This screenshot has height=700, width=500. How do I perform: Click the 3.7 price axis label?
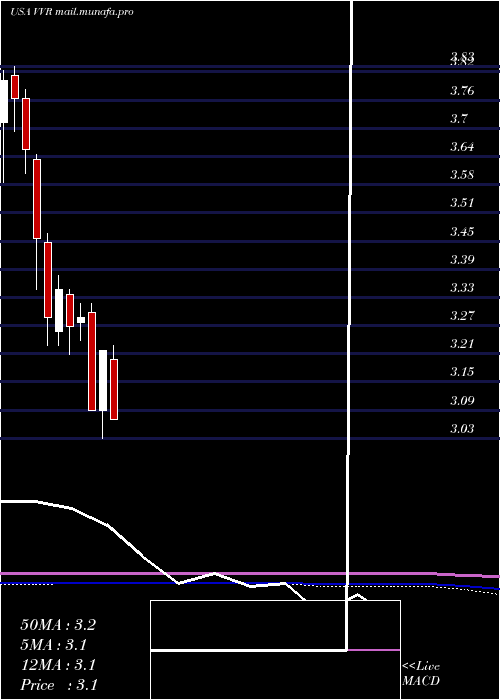(458, 119)
